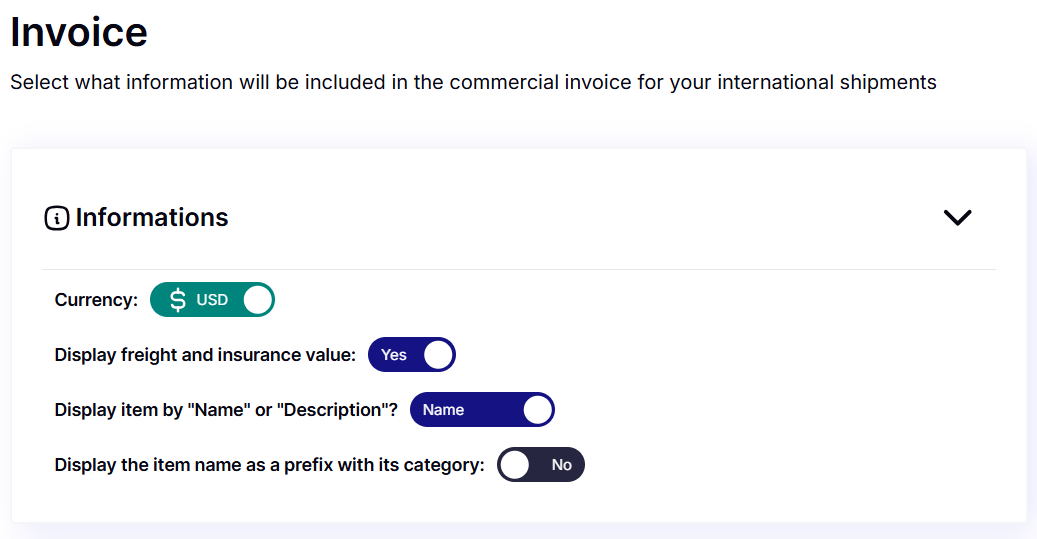1037x539 pixels.
Task: Click the 'Display the item name as a prefix' label
Action: (x=269, y=464)
